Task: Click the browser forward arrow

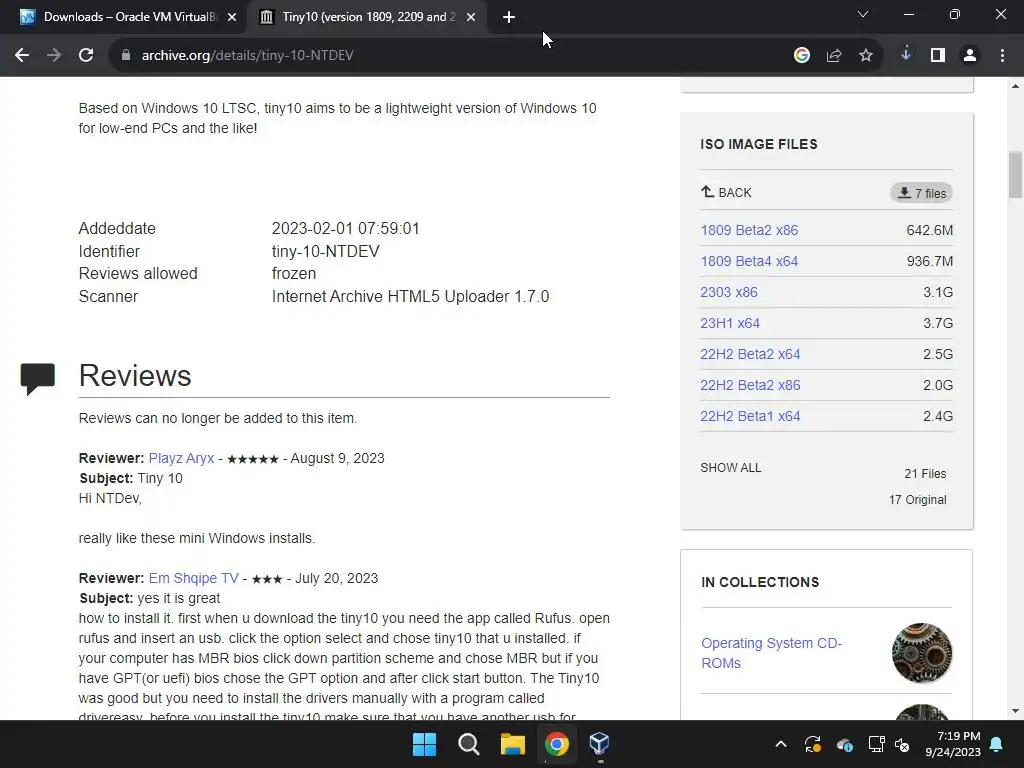Action: (54, 56)
